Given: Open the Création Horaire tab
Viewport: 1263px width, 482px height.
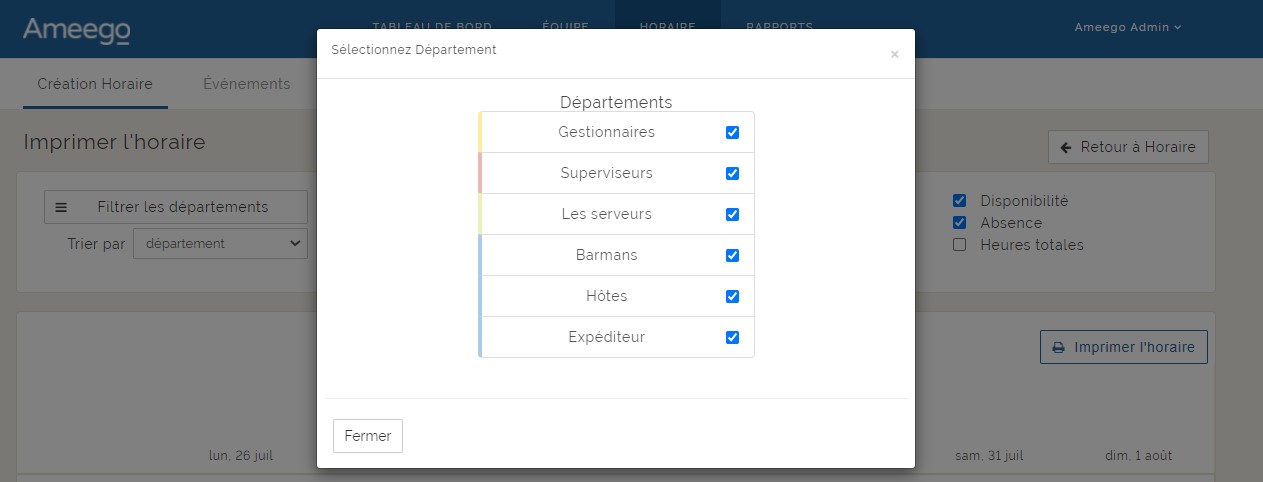Looking at the screenshot, I should 95,84.
